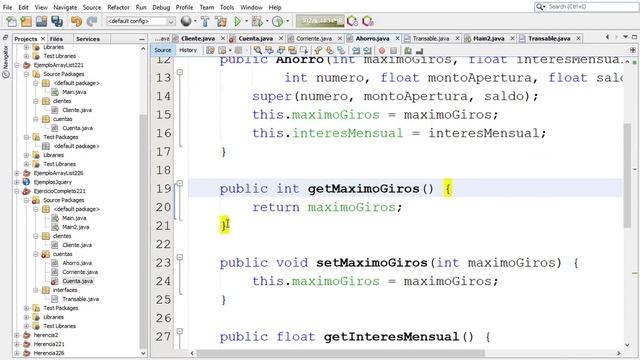
Task: Click the Previous Bookmark icon
Action: click(318, 51)
